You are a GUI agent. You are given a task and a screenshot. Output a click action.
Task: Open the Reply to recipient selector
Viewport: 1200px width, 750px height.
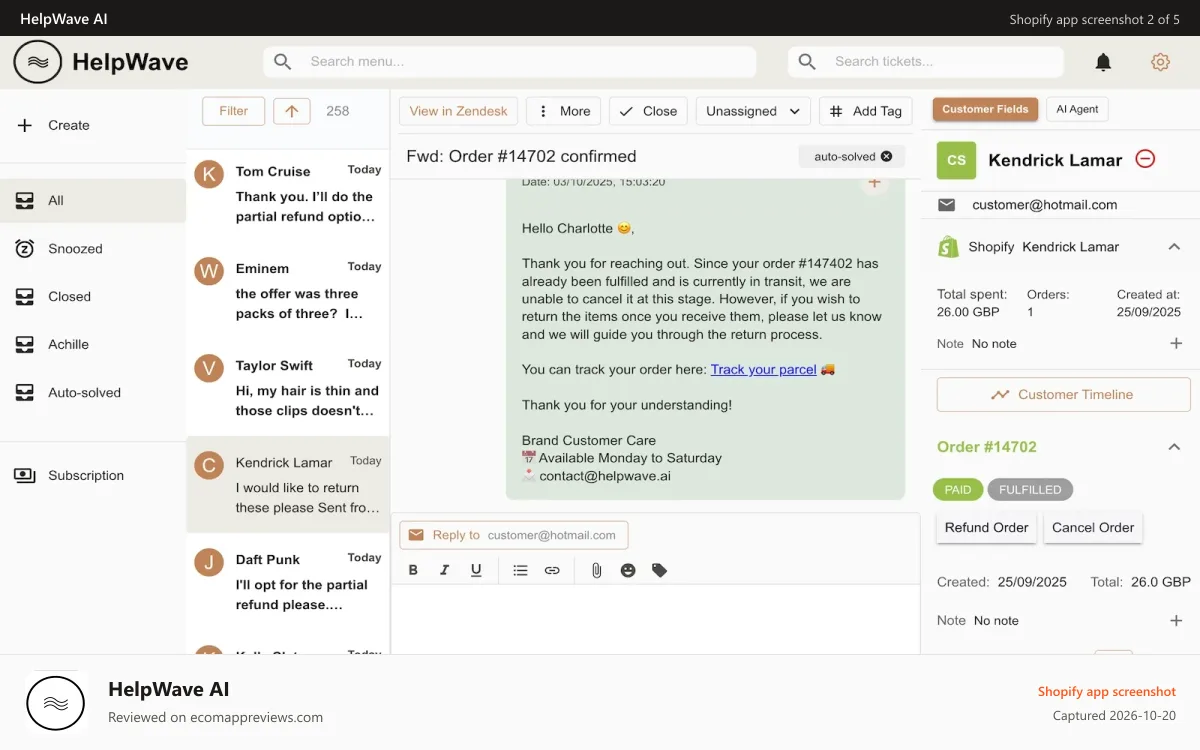point(514,535)
